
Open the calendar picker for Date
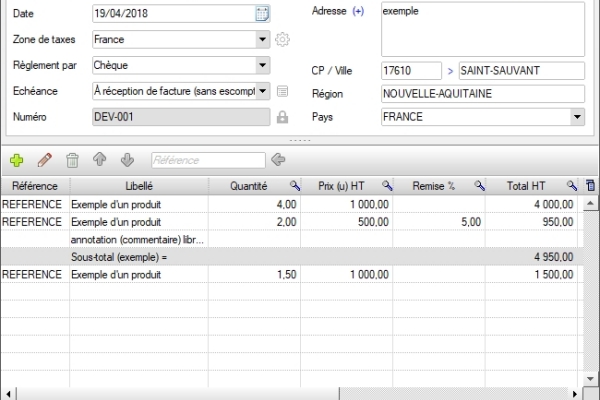[x=262, y=14]
